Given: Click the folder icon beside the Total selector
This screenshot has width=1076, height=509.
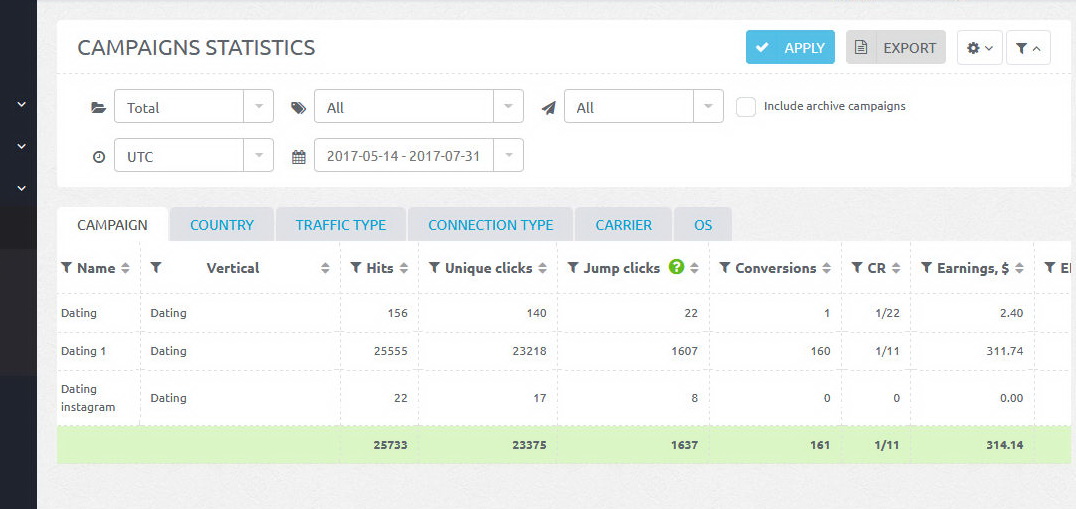Looking at the screenshot, I should [x=99, y=108].
